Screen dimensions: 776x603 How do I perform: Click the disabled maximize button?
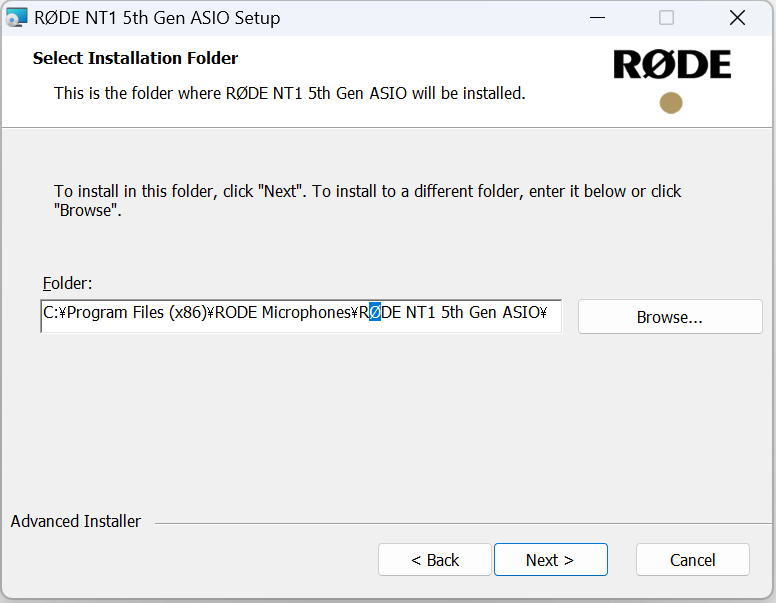tap(666, 18)
